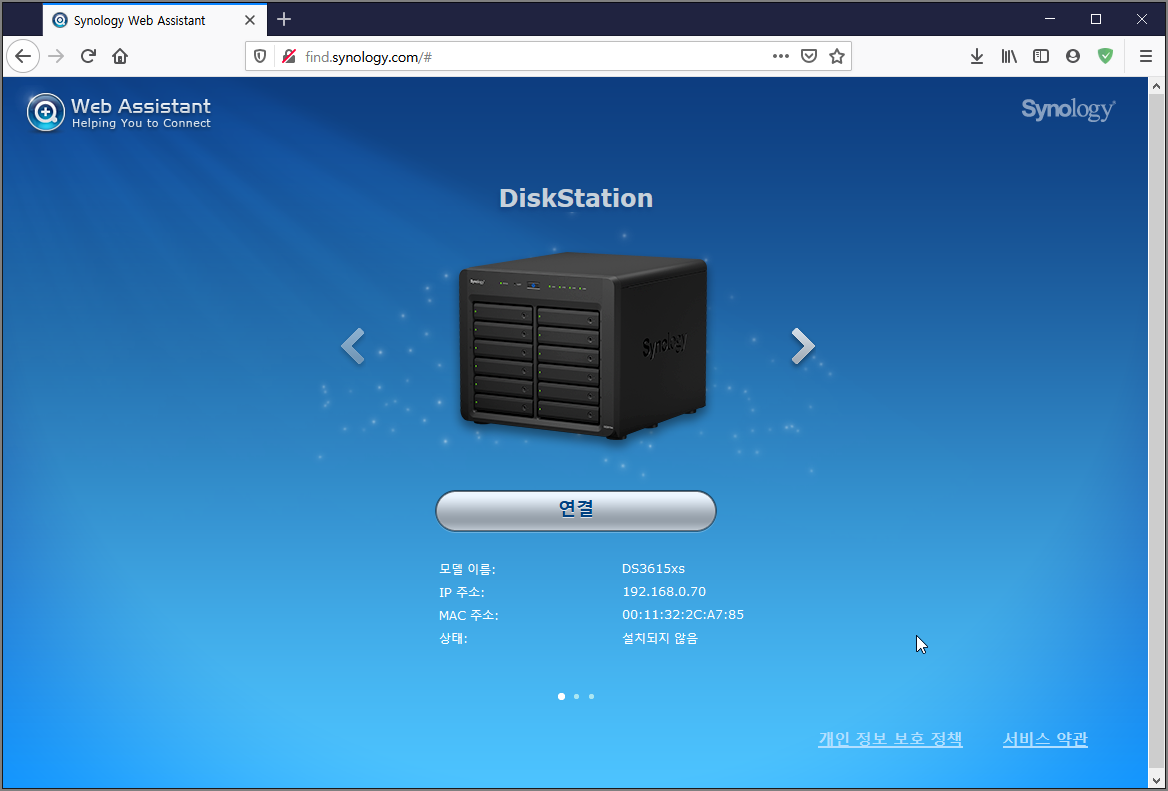The height and width of the screenshot is (791, 1168).
Task: Open the 개인 정보 보호 정책 link
Action: click(x=890, y=739)
